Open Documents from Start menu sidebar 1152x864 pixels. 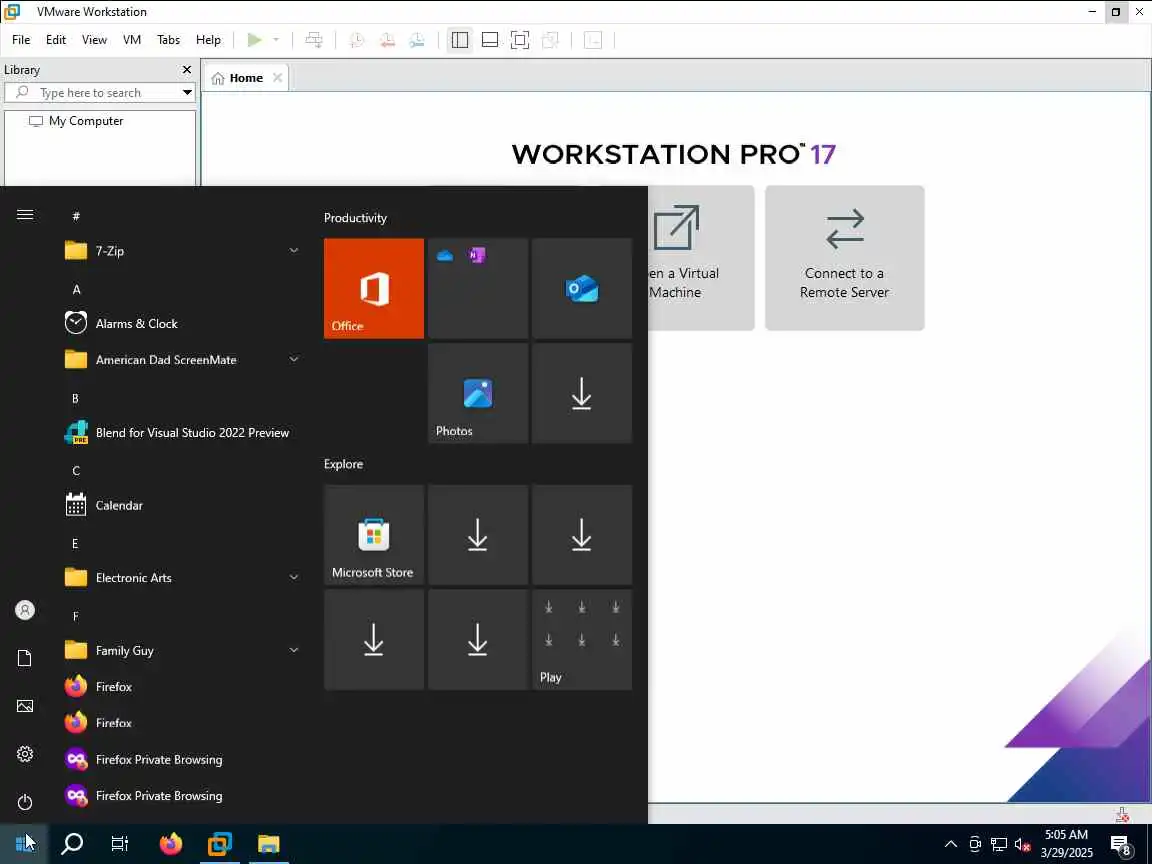25,658
